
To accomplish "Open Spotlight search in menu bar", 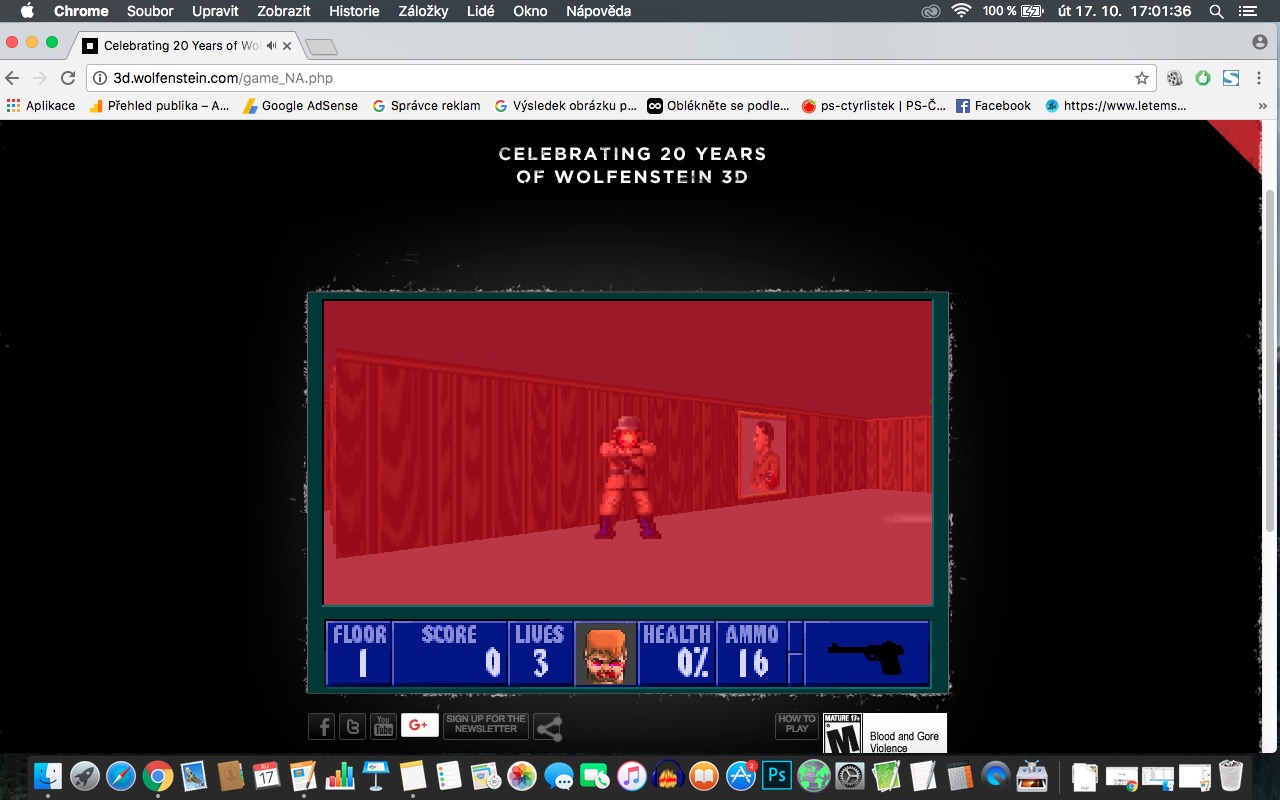I will tap(1216, 11).
